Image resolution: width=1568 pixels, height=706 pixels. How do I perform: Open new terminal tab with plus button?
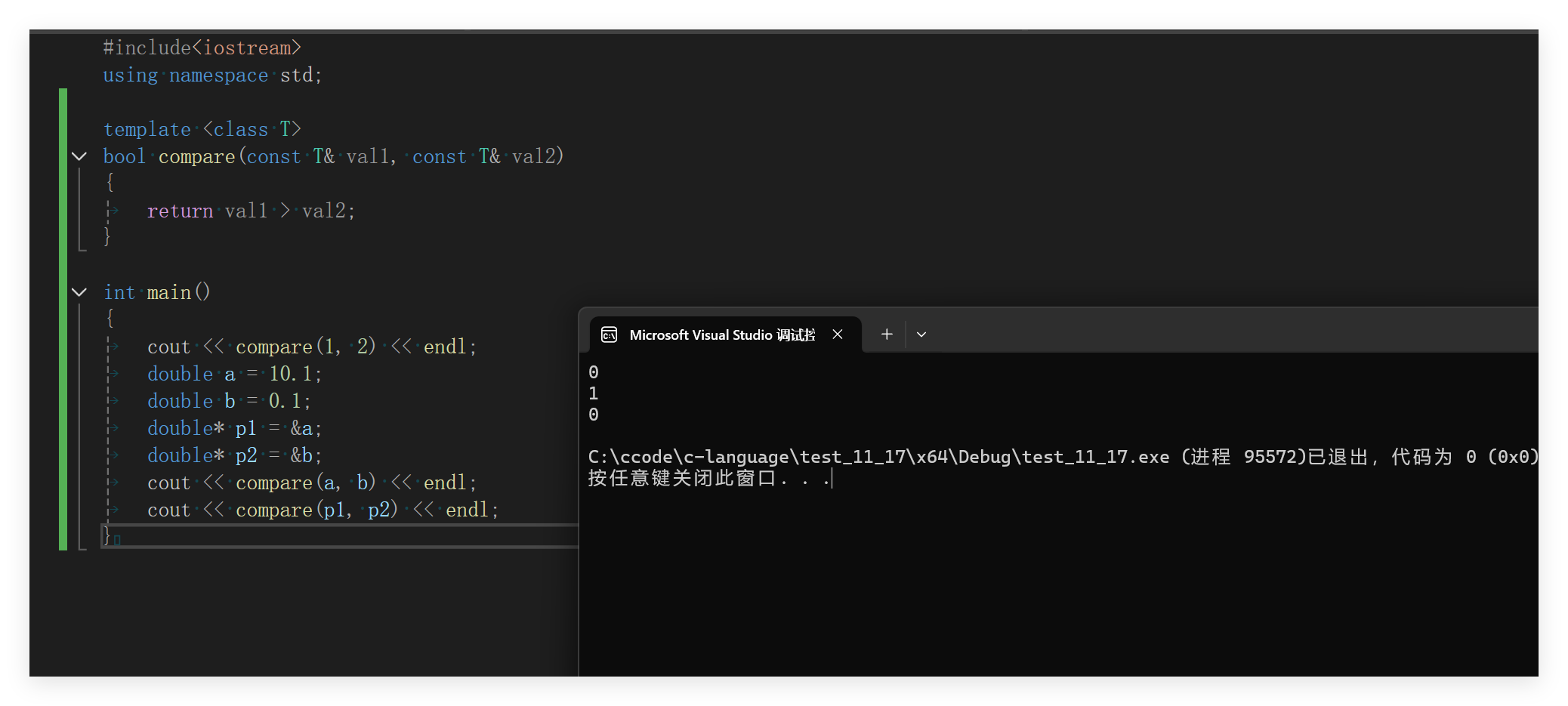coord(887,335)
